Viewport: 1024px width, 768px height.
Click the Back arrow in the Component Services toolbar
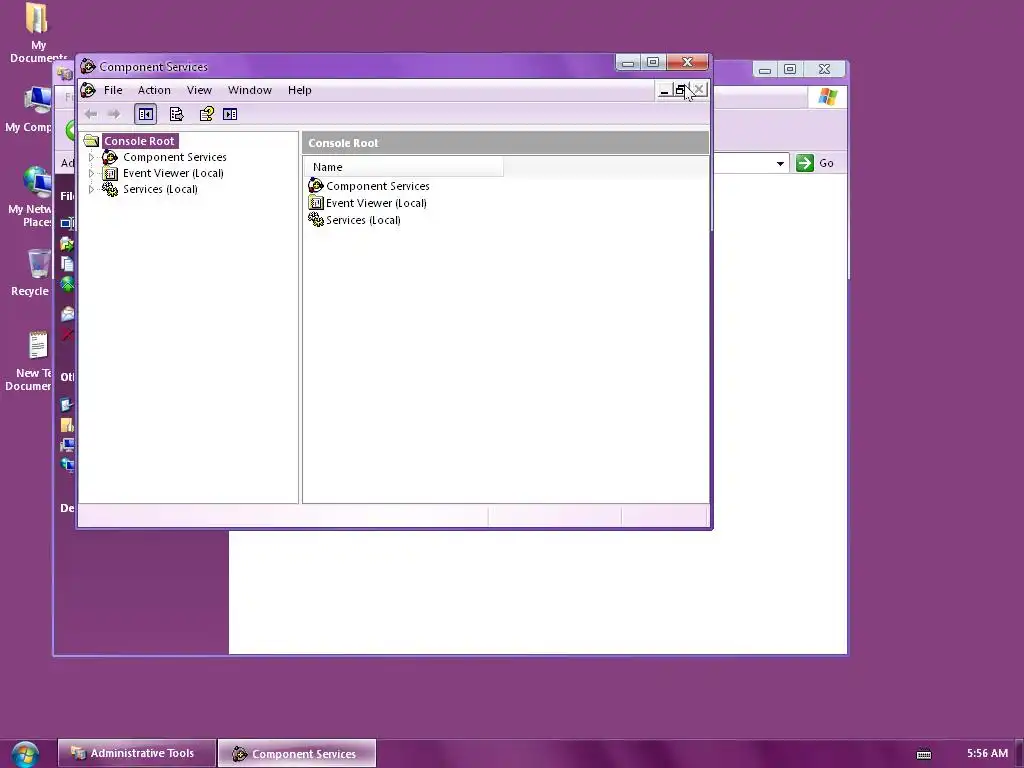click(x=91, y=114)
